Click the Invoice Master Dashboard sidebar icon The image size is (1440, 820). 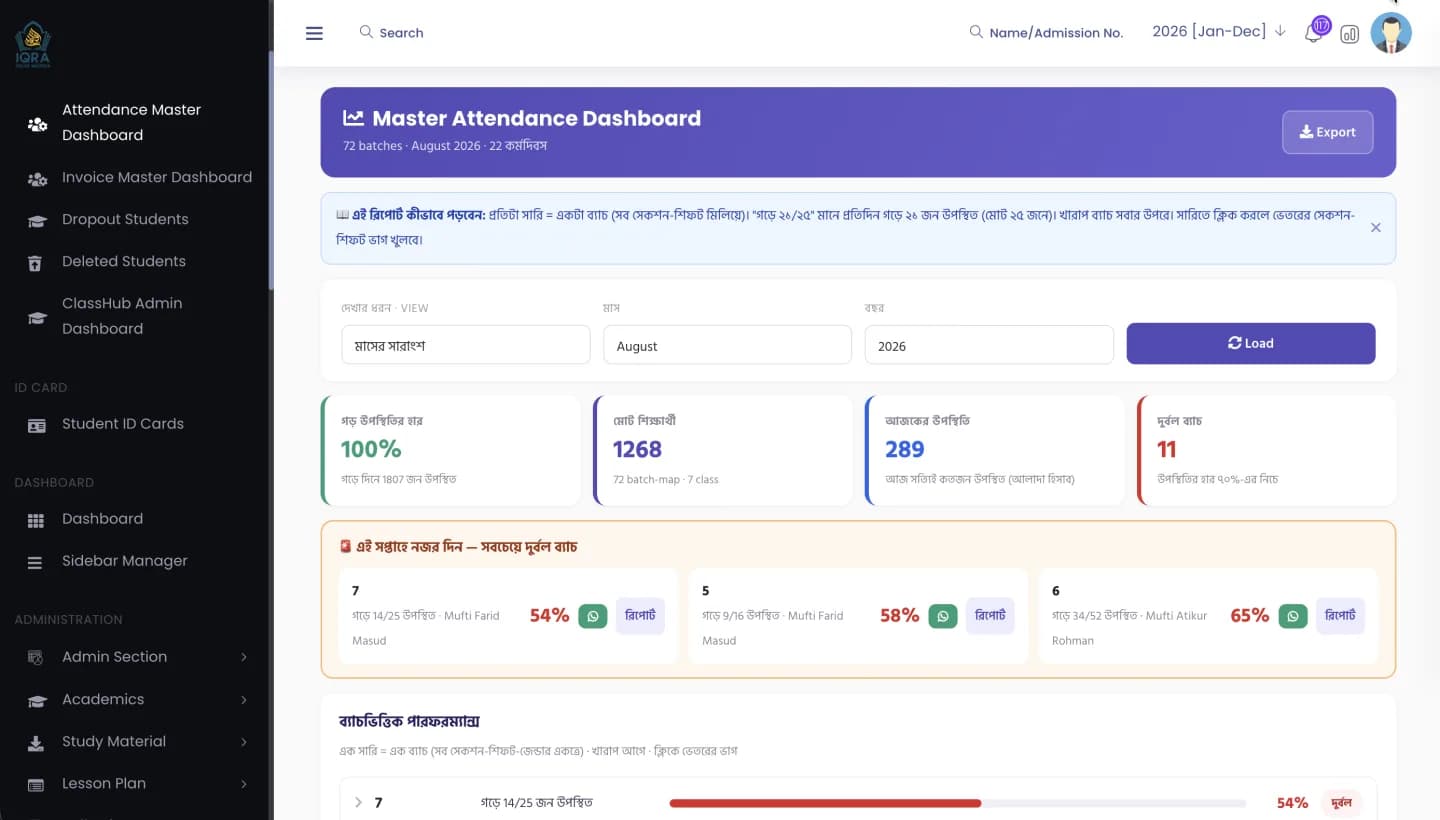37,179
